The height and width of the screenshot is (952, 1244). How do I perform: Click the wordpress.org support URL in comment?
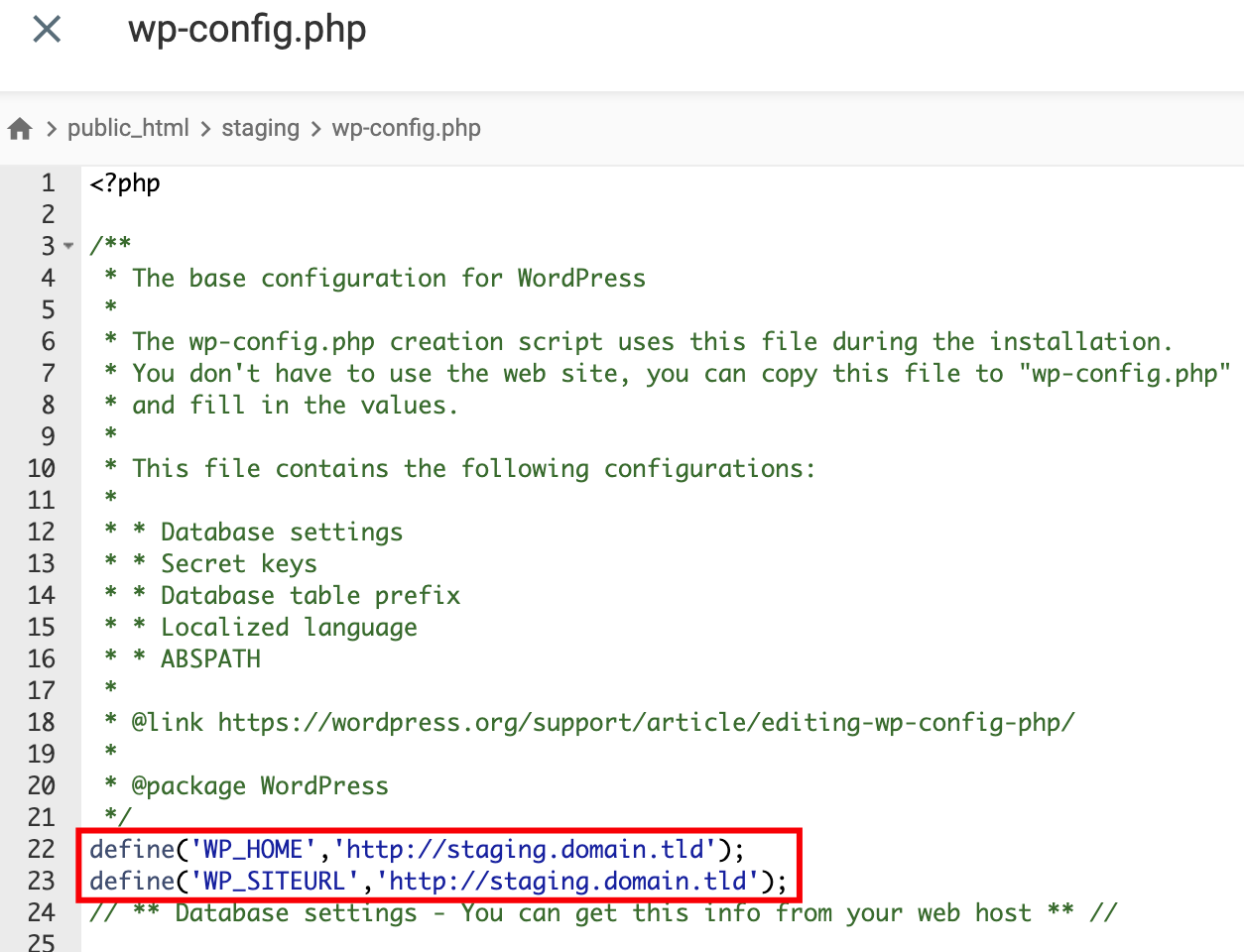click(645, 722)
